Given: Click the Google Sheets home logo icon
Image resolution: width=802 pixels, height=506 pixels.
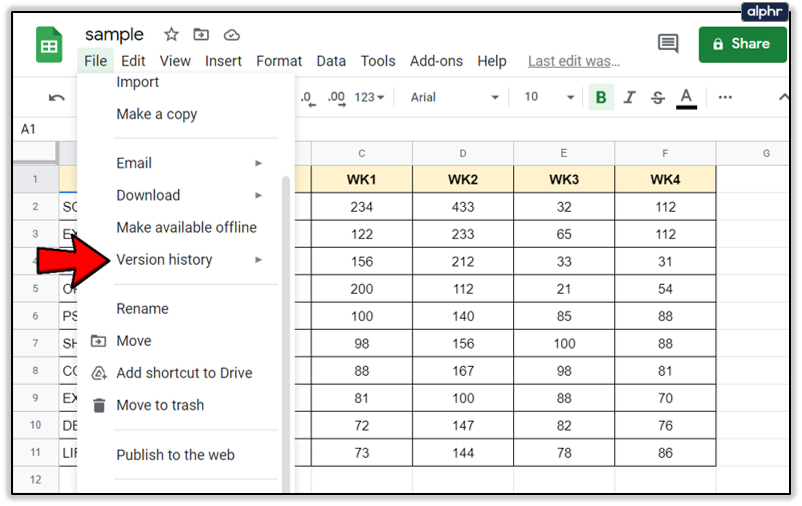Looking at the screenshot, I should coord(49,46).
